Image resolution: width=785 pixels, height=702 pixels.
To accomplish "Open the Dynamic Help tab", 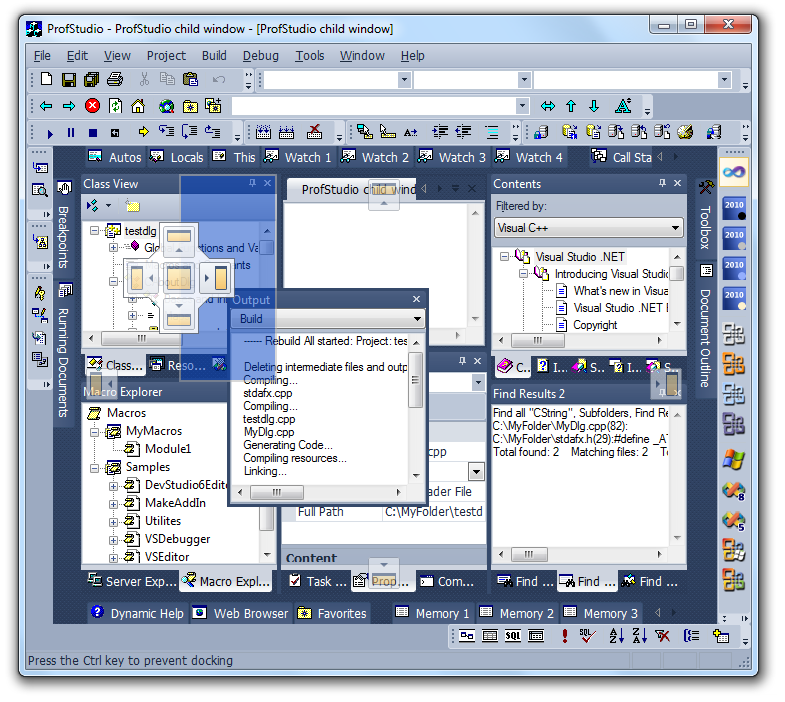I will click(x=138, y=613).
